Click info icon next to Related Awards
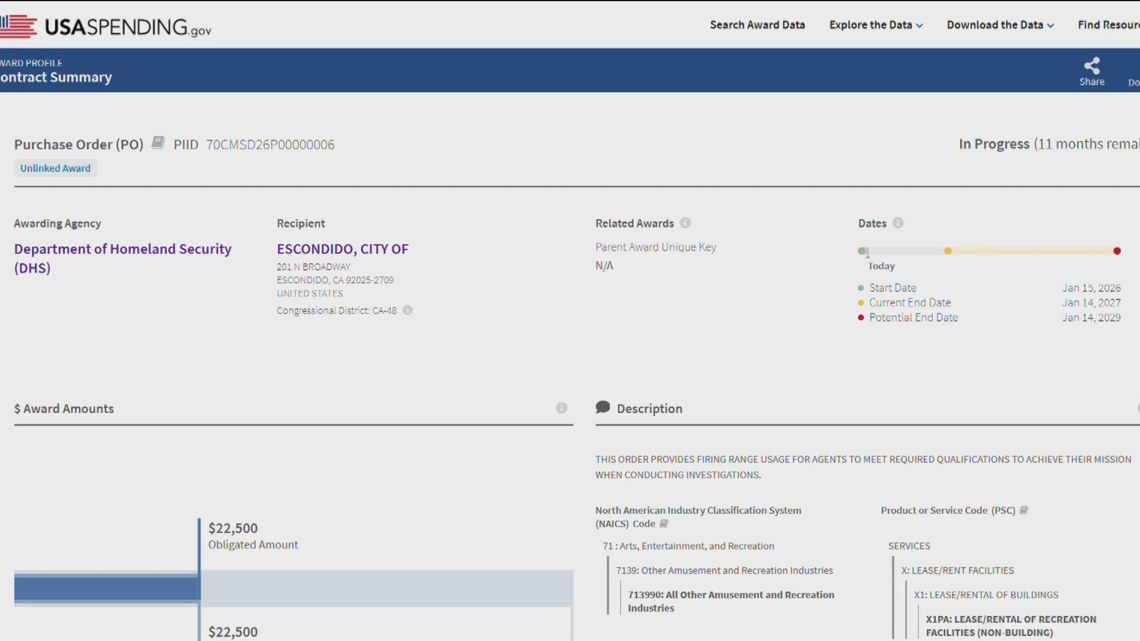 pyautogui.click(x=685, y=223)
